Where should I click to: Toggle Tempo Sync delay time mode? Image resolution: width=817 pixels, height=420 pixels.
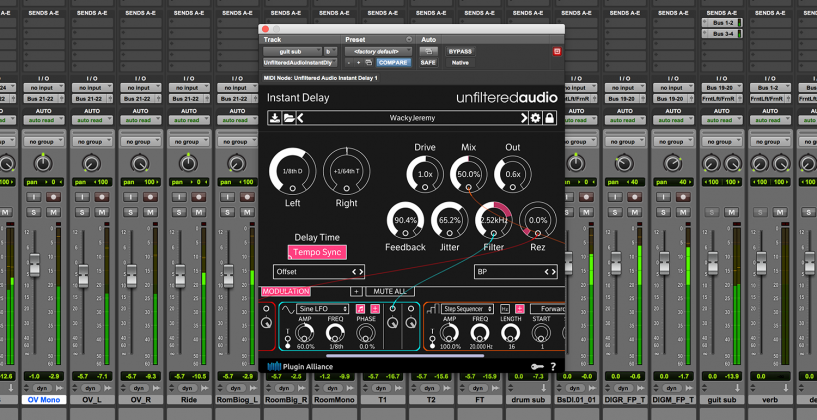(317, 252)
